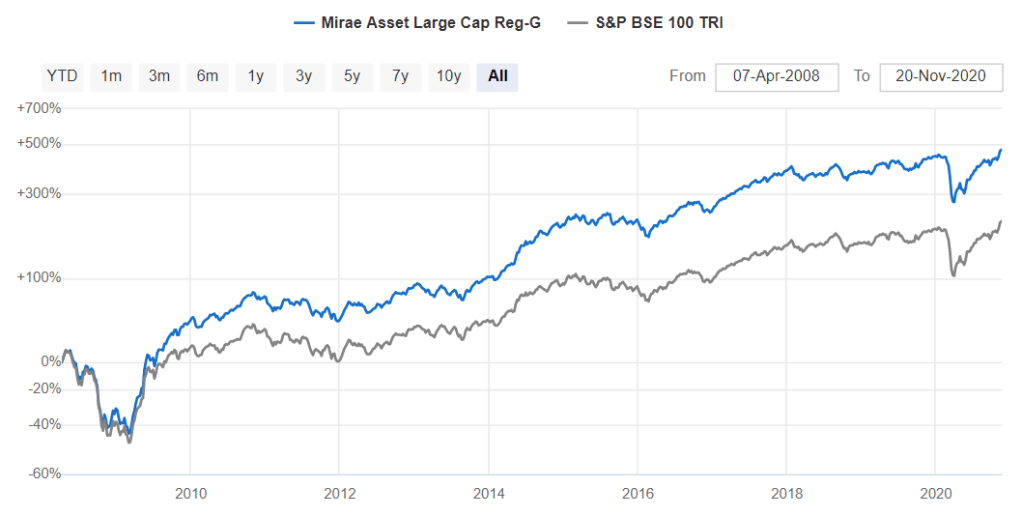
Task: Click the blue Mirae legend line marker
Action: click(x=306, y=22)
